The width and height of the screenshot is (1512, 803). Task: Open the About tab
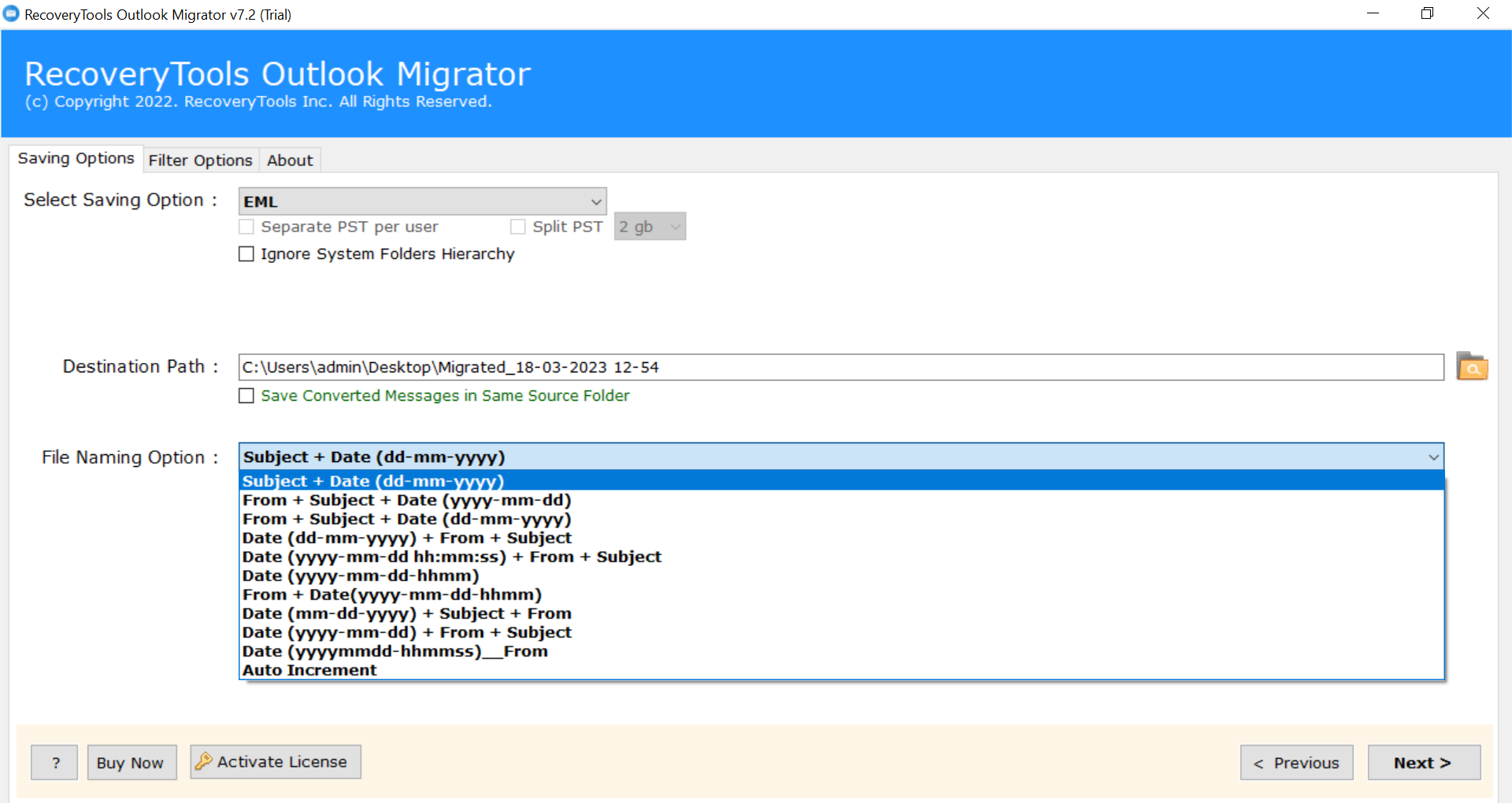290,160
